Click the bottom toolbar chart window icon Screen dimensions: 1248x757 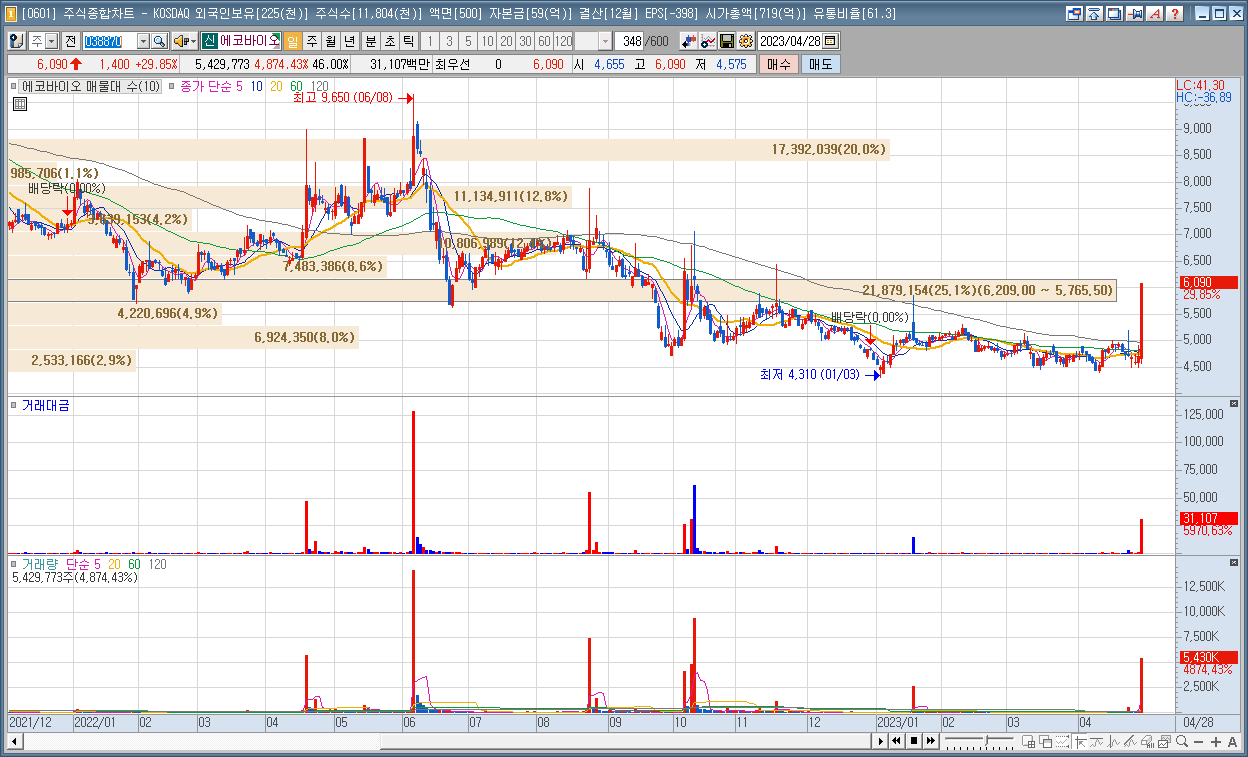click(1164, 742)
